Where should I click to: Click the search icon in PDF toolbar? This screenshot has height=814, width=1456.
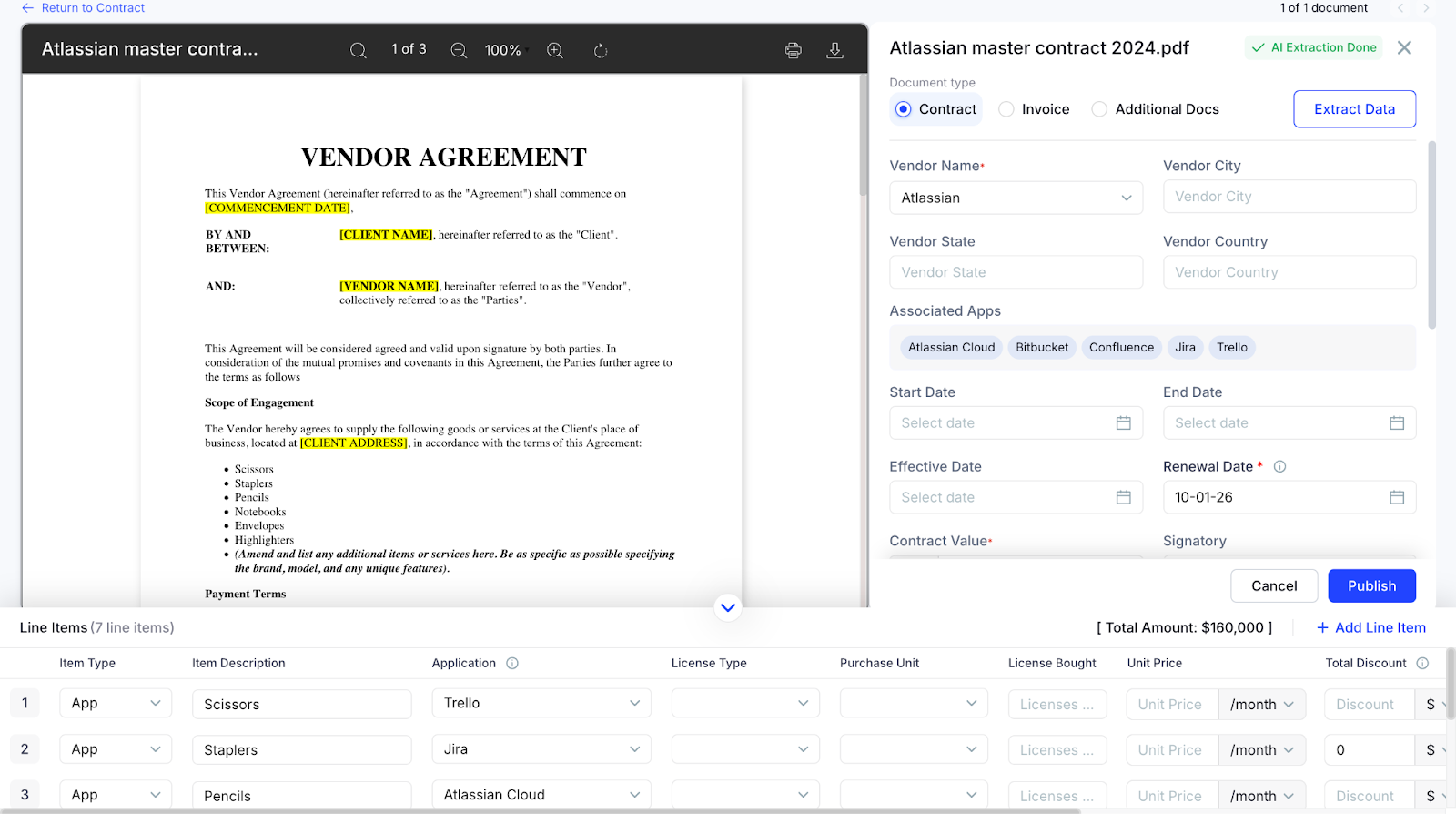tap(359, 50)
